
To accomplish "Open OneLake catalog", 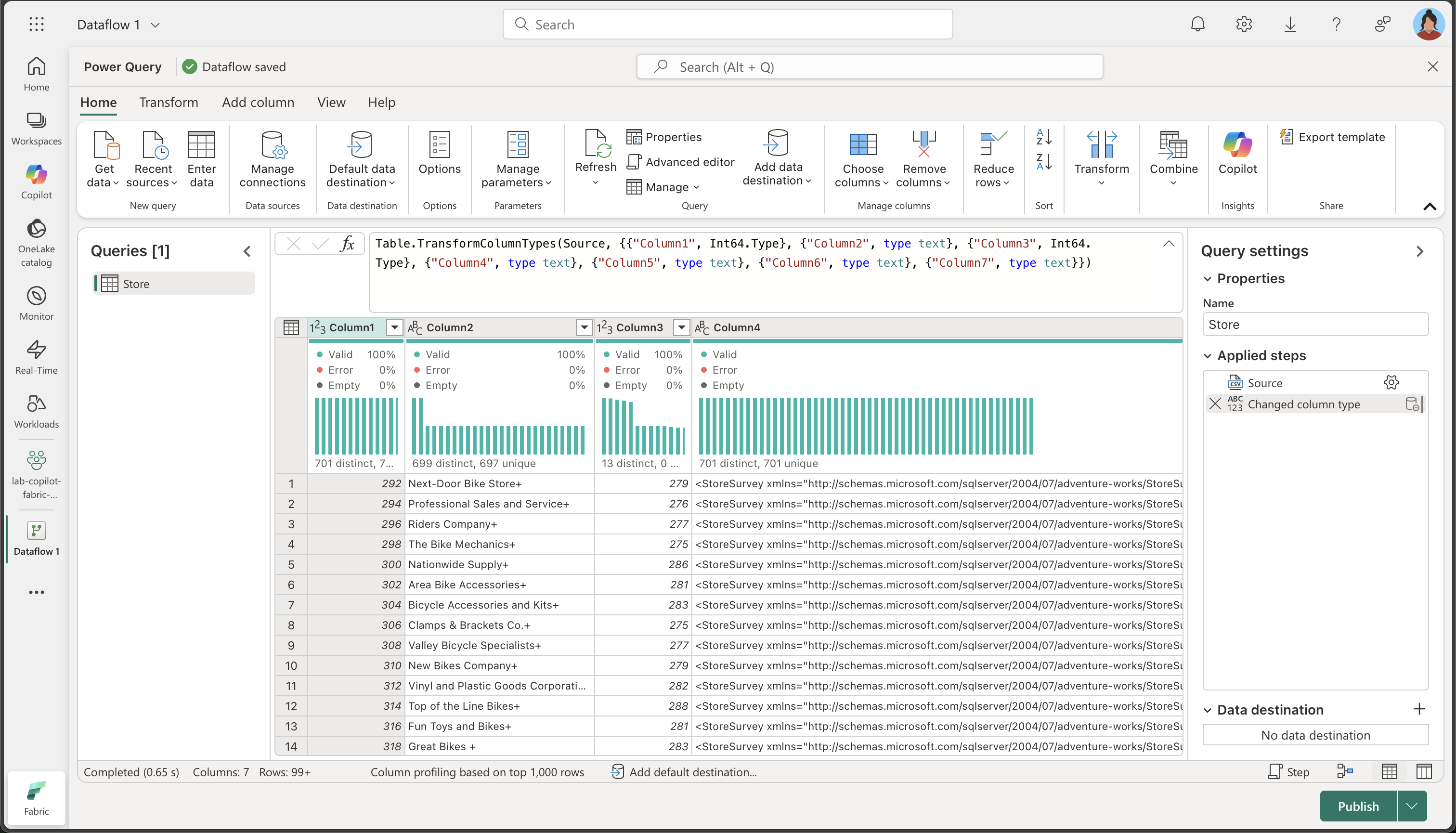I will click(36, 243).
